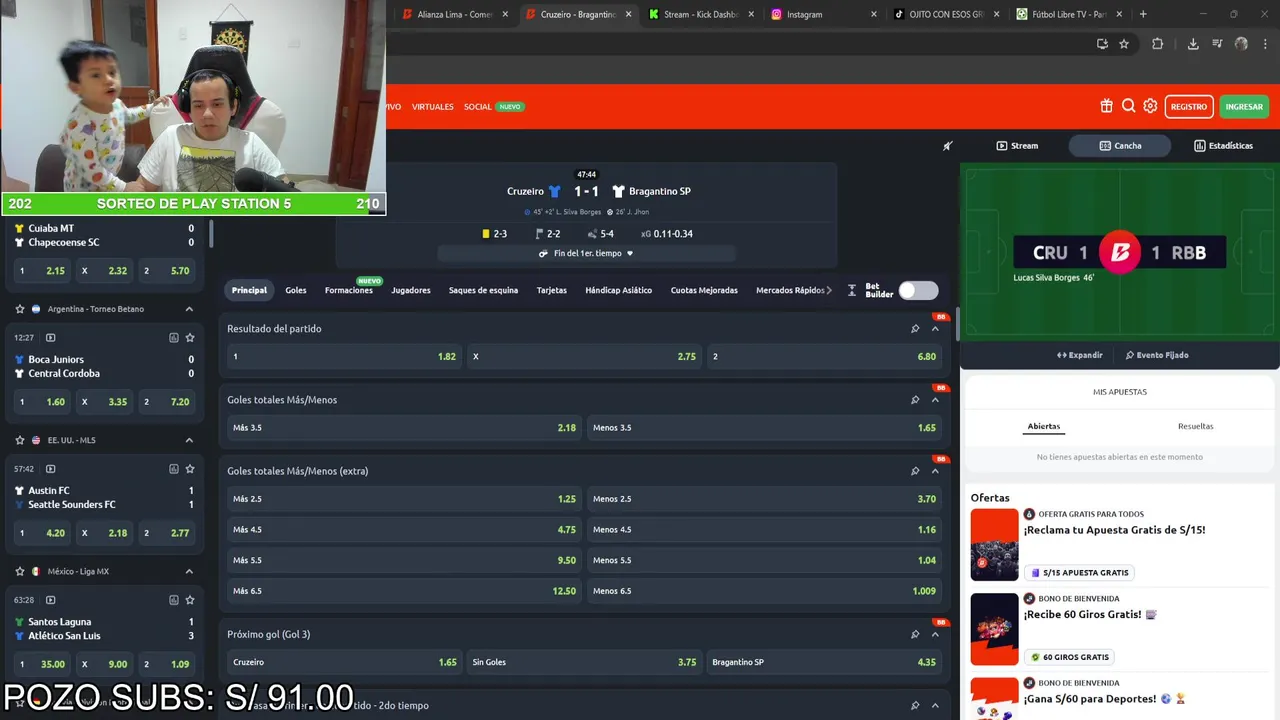Screen dimensions: 1280x720
Task: Click the unpin icon above Stream tab
Action: [x=948, y=146]
